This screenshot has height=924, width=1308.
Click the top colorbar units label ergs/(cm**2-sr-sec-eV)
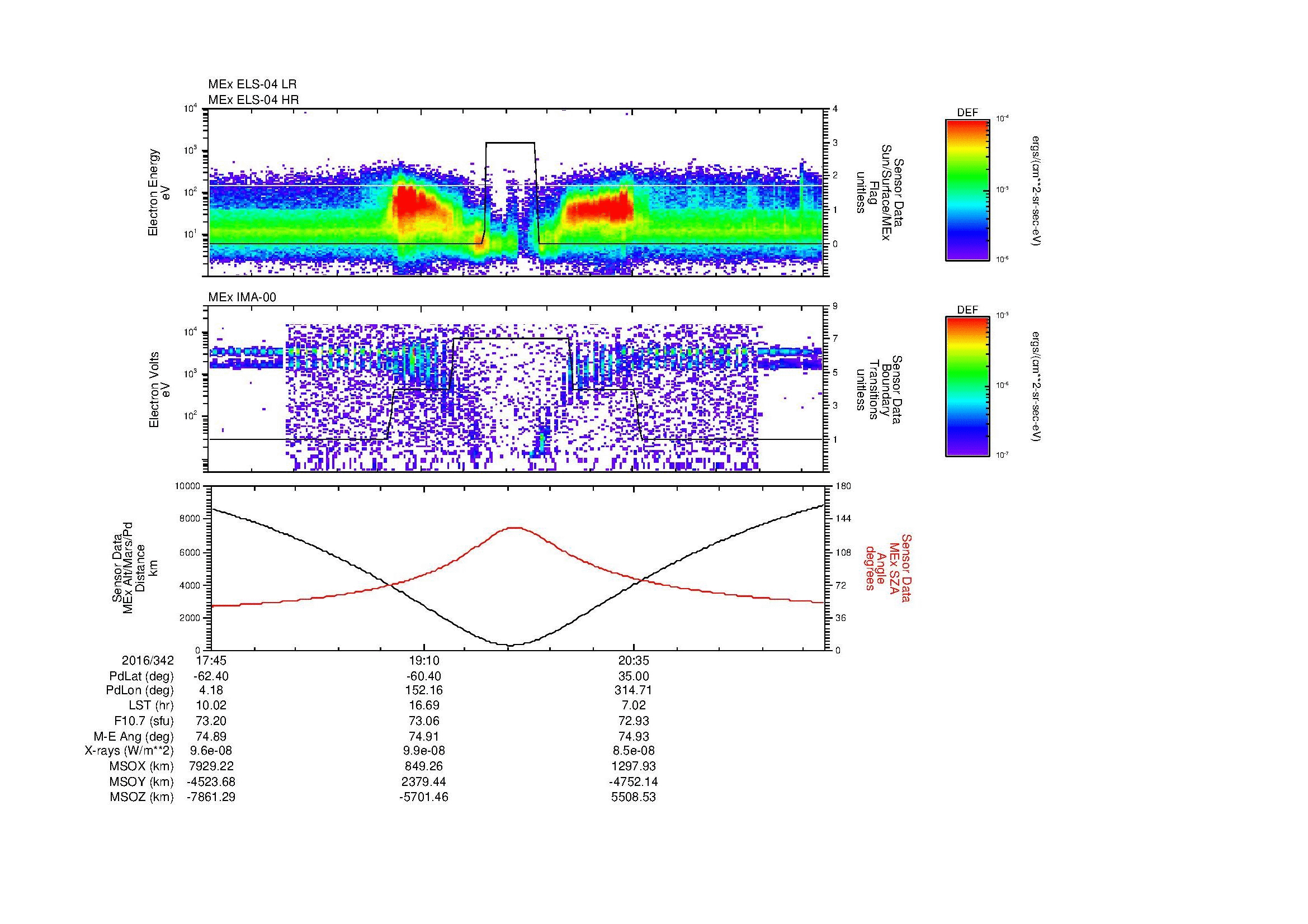[1037, 191]
